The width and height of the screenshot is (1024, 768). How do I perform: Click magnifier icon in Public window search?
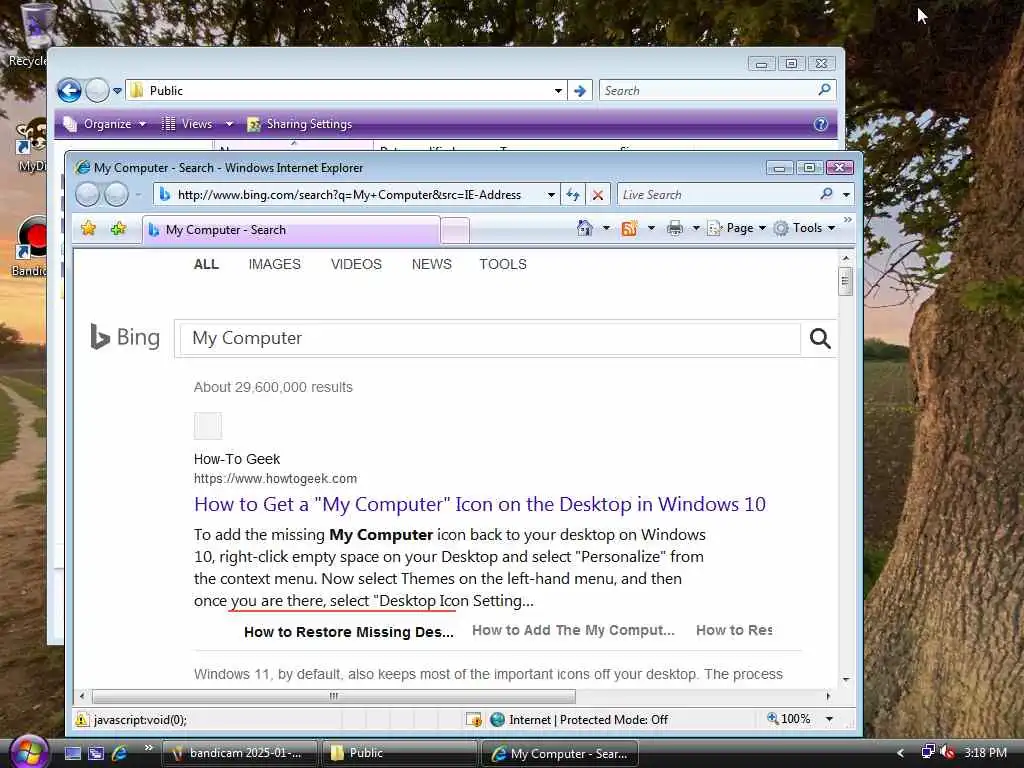pyautogui.click(x=825, y=89)
